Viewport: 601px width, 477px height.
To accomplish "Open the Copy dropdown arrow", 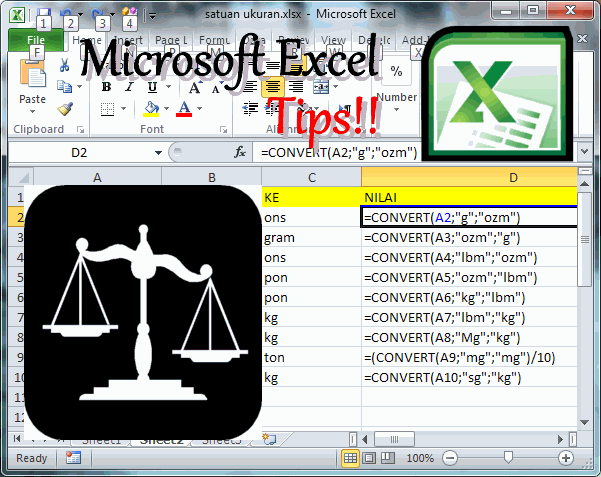I will [79, 87].
